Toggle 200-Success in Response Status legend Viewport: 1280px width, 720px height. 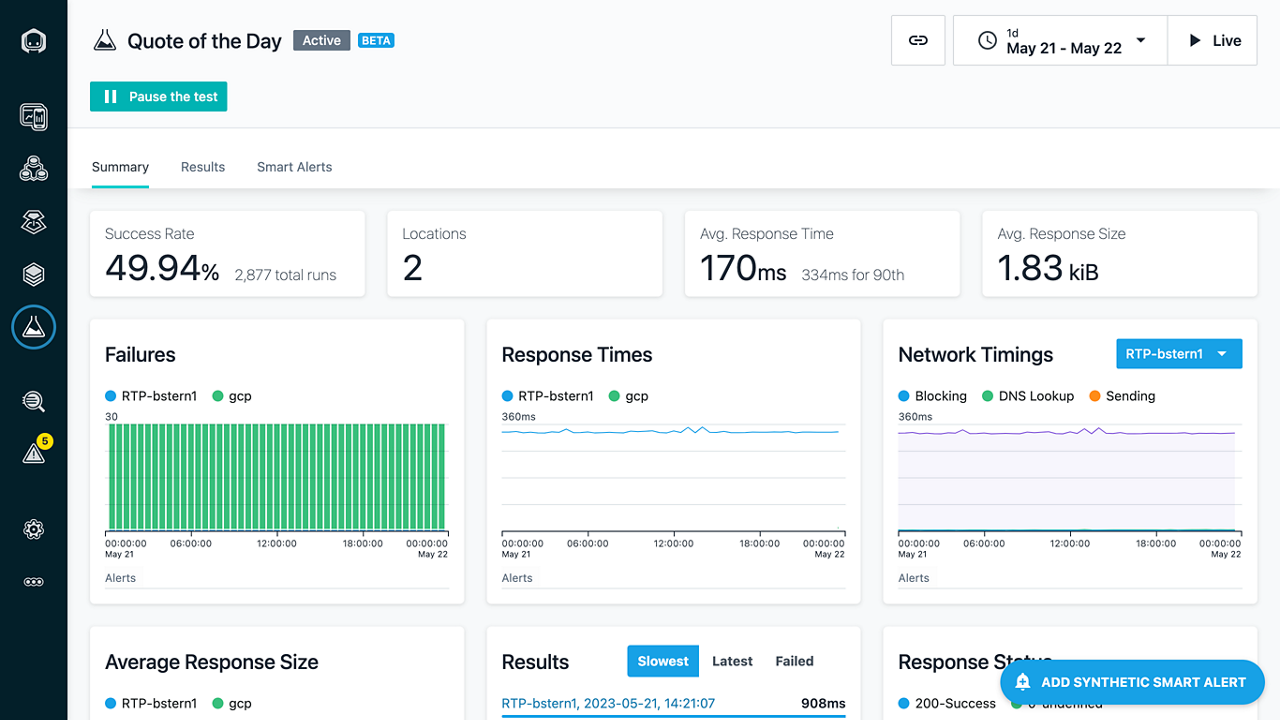(945, 703)
